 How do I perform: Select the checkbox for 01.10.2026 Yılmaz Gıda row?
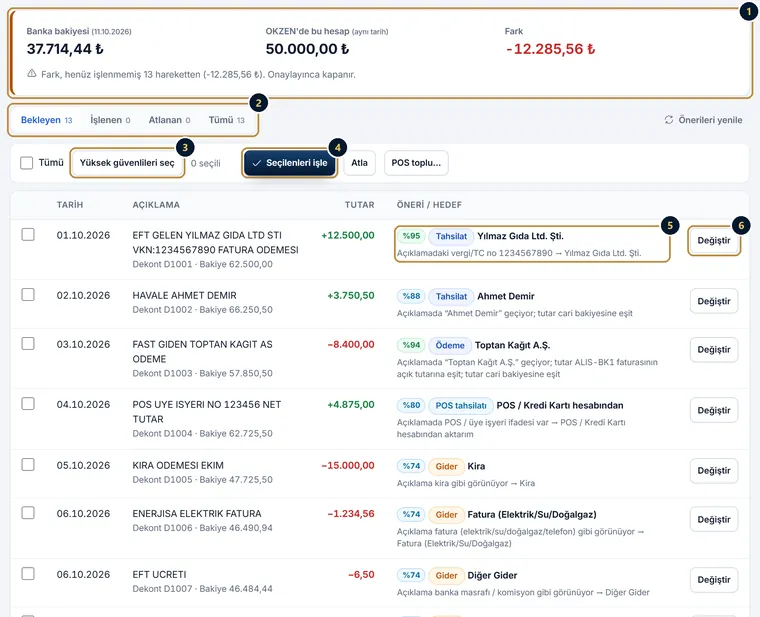point(28,235)
